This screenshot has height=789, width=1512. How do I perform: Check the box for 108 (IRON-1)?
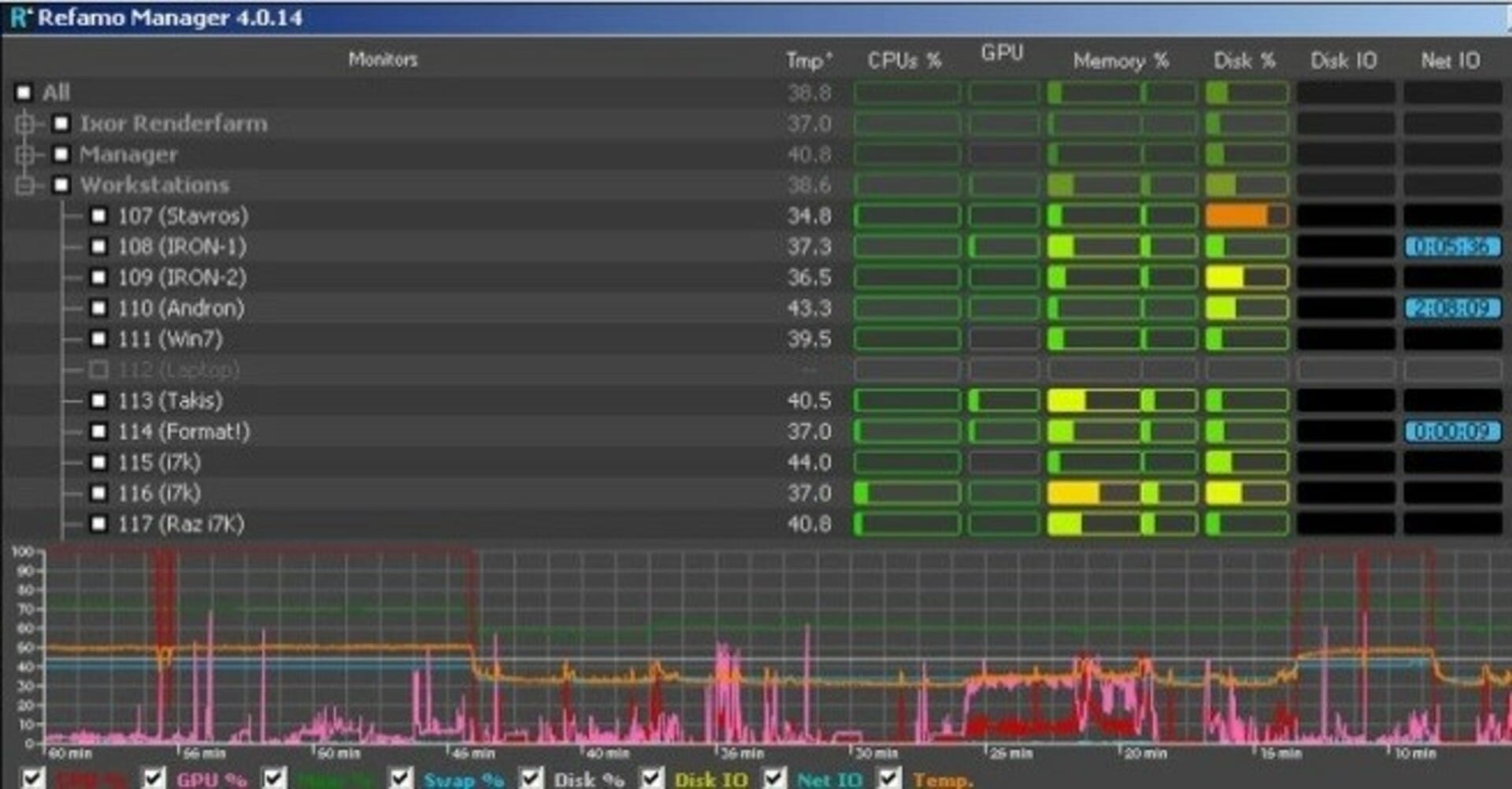click(98, 246)
